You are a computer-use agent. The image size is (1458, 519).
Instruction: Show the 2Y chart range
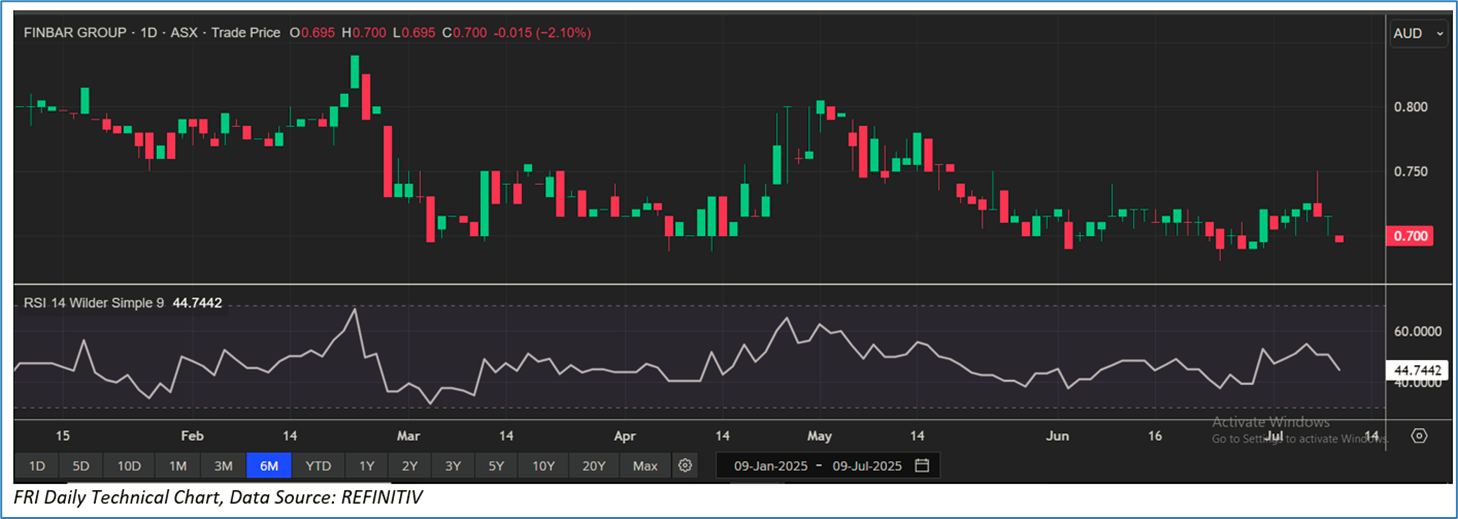pos(410,466)
